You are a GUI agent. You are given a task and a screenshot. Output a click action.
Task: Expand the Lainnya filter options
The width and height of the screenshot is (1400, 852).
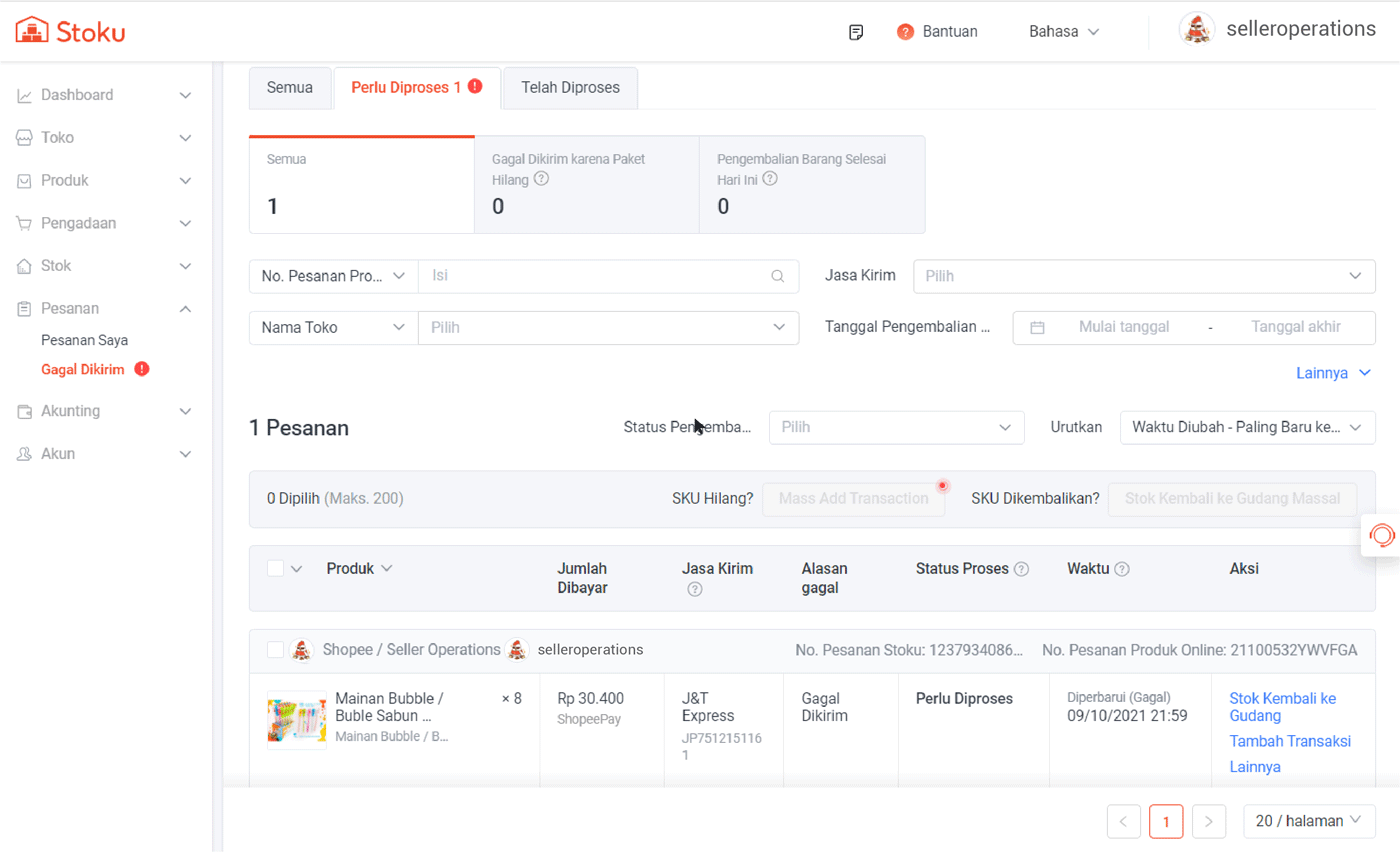1333,373
